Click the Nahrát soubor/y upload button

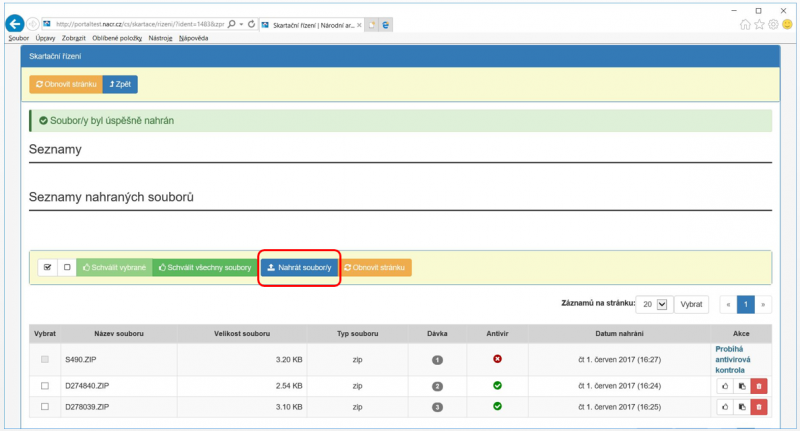tap(299, 268)
